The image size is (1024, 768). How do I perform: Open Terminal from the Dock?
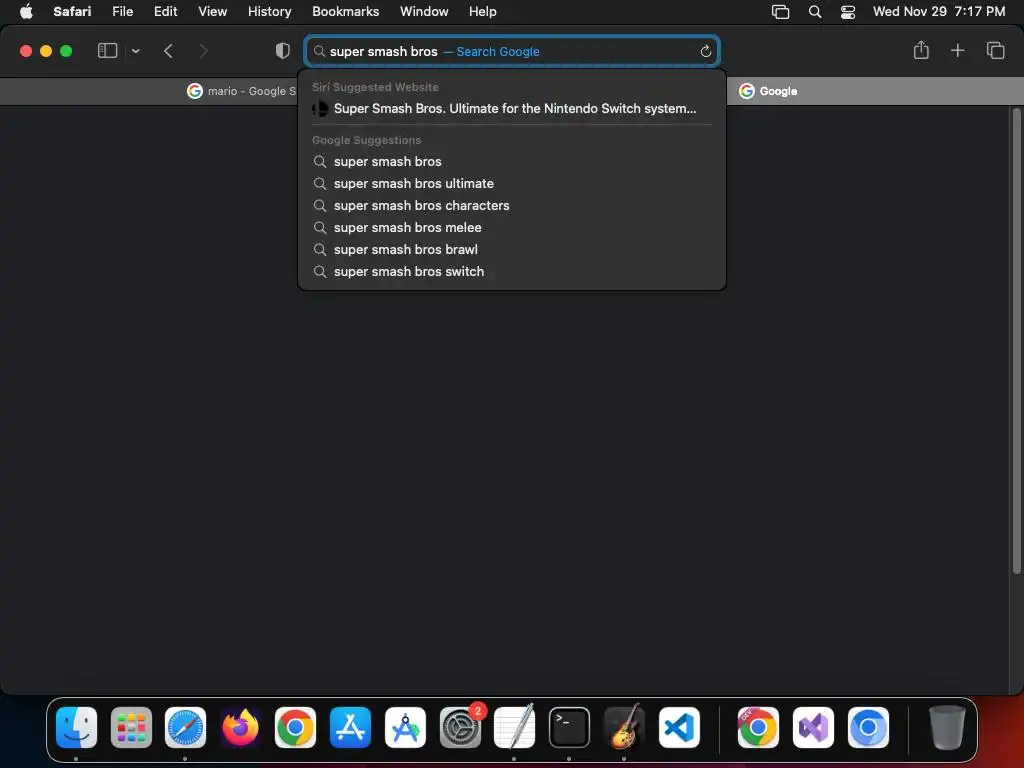pos(569,728)
